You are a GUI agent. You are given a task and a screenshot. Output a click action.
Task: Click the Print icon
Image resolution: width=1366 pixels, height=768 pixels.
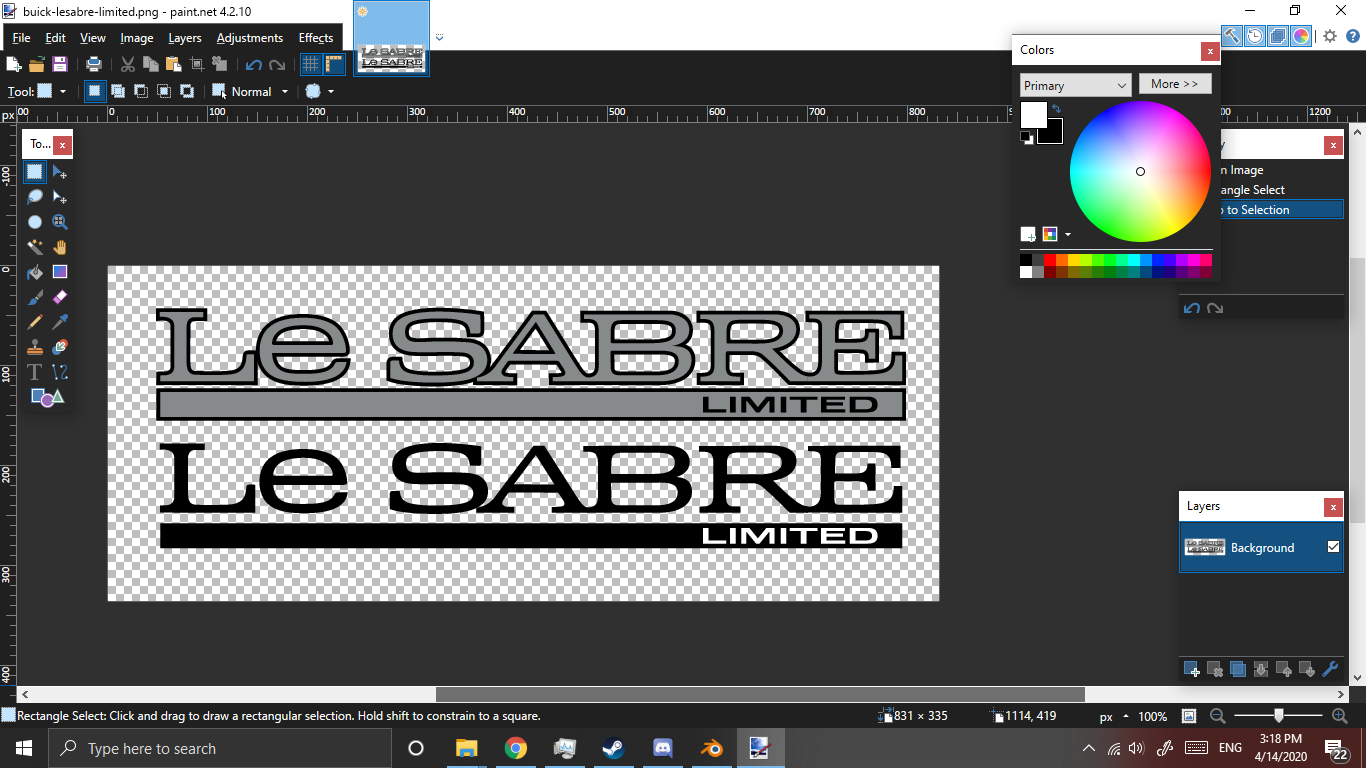(x=94, y=64)
